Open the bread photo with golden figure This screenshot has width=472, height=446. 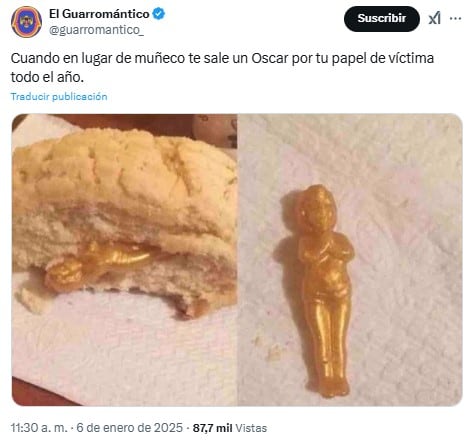coord(125,260)
